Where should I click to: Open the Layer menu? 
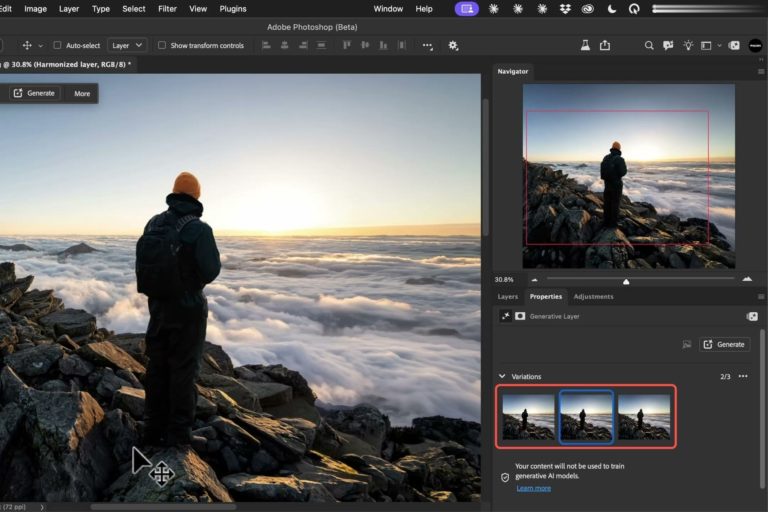(x=69, y=9)
